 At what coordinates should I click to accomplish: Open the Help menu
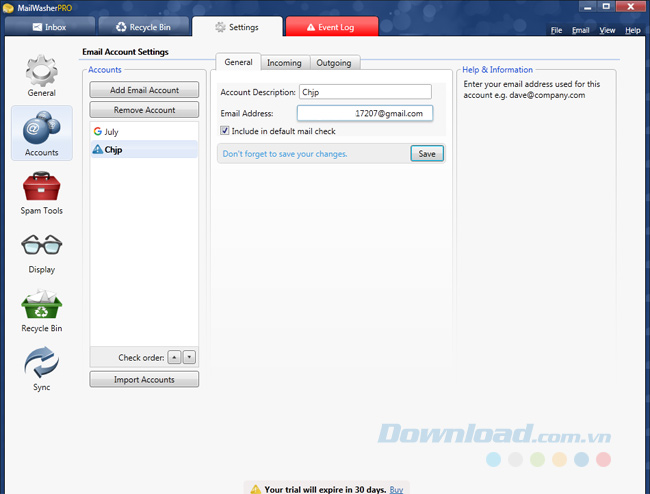pyautogui.click(x=633, y=30)
